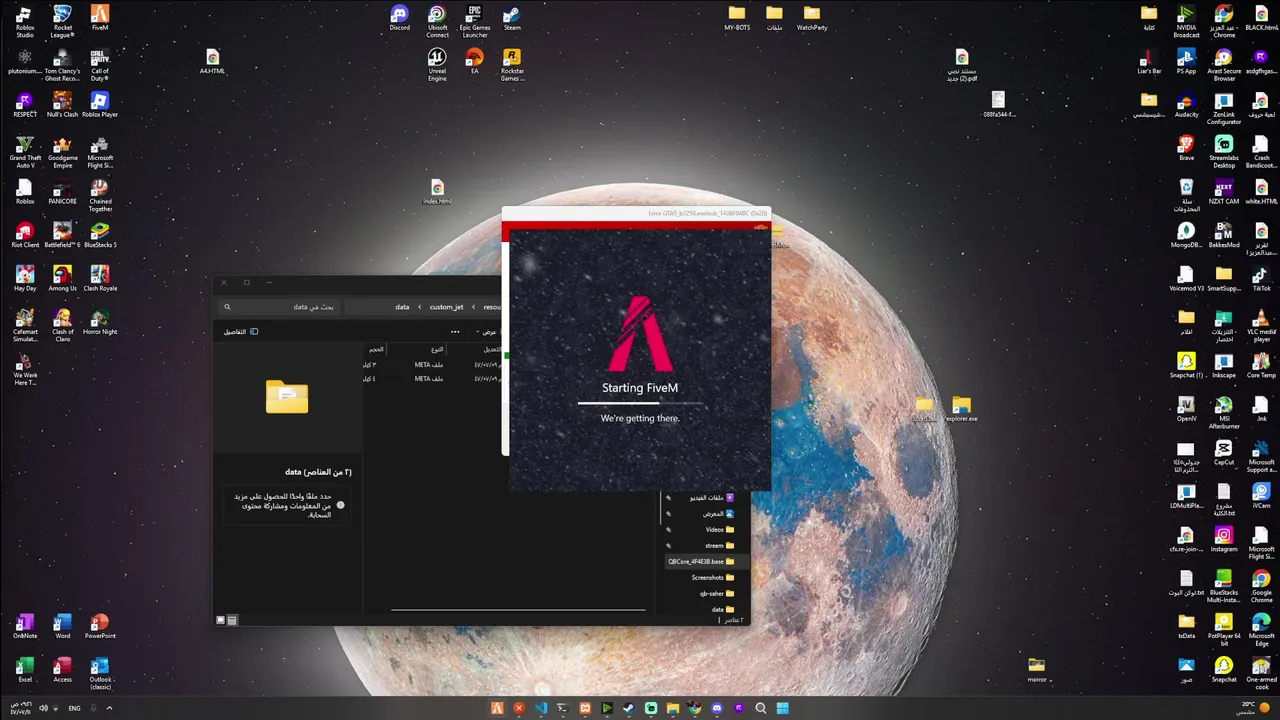The height and width of the screenshot is (720, 1280).
Task: Open the Grand Theft Auto V shortcut
Action: [25, 152]
